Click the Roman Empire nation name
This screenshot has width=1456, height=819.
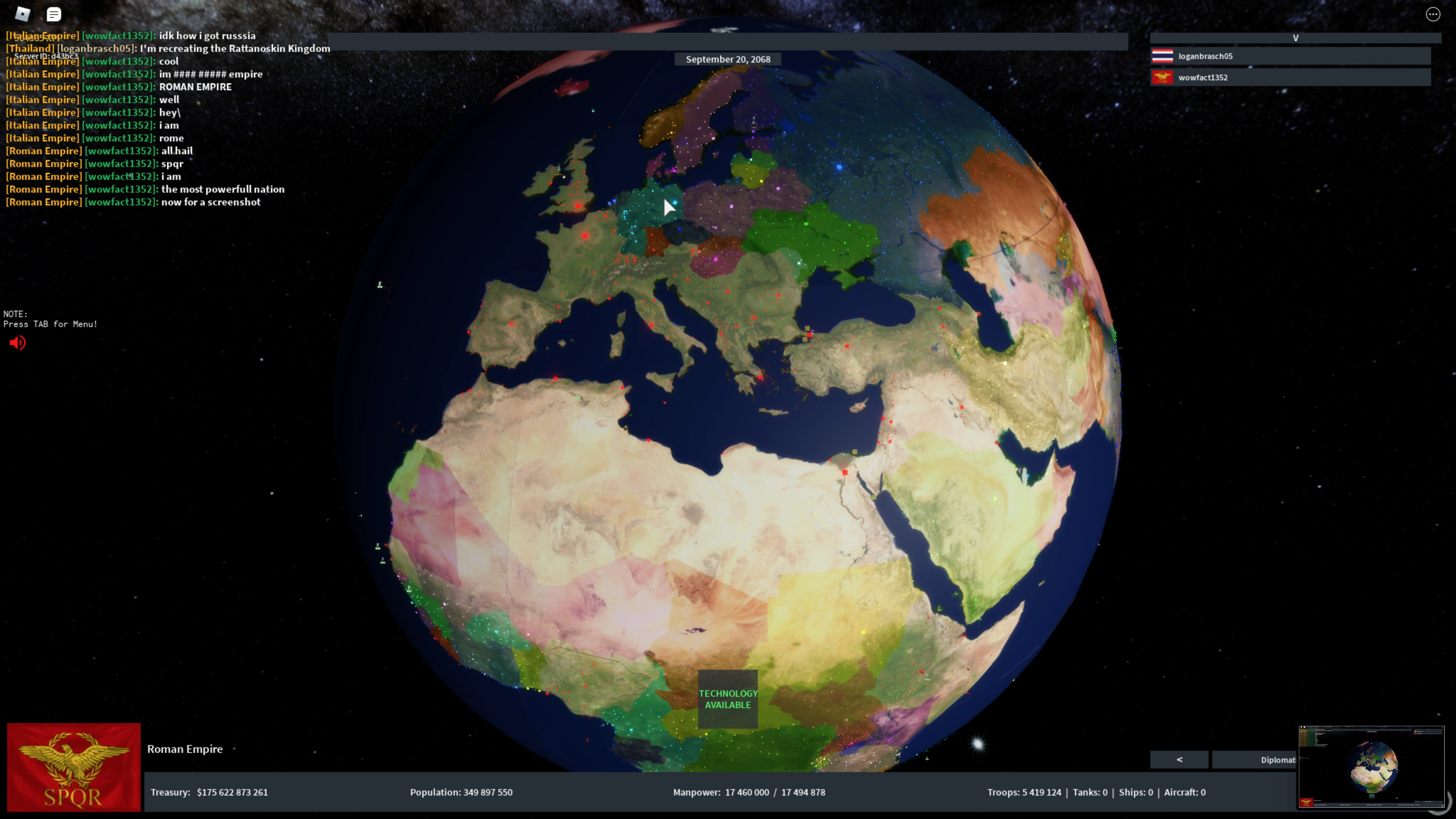(x=185, y=749)
